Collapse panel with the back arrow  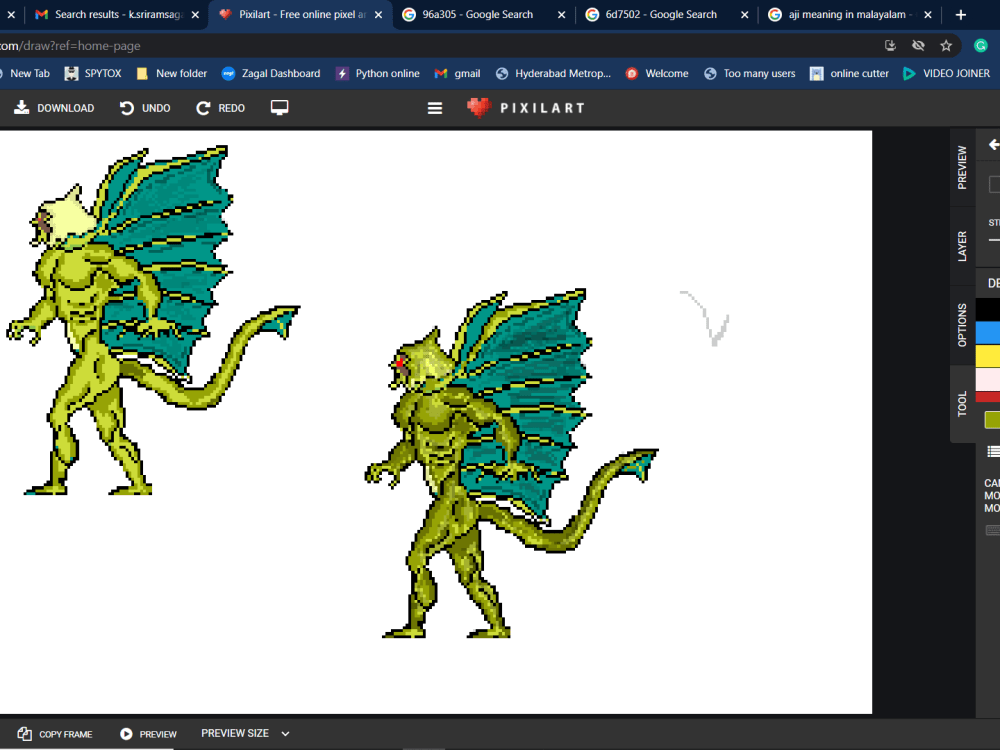point(993,145)
